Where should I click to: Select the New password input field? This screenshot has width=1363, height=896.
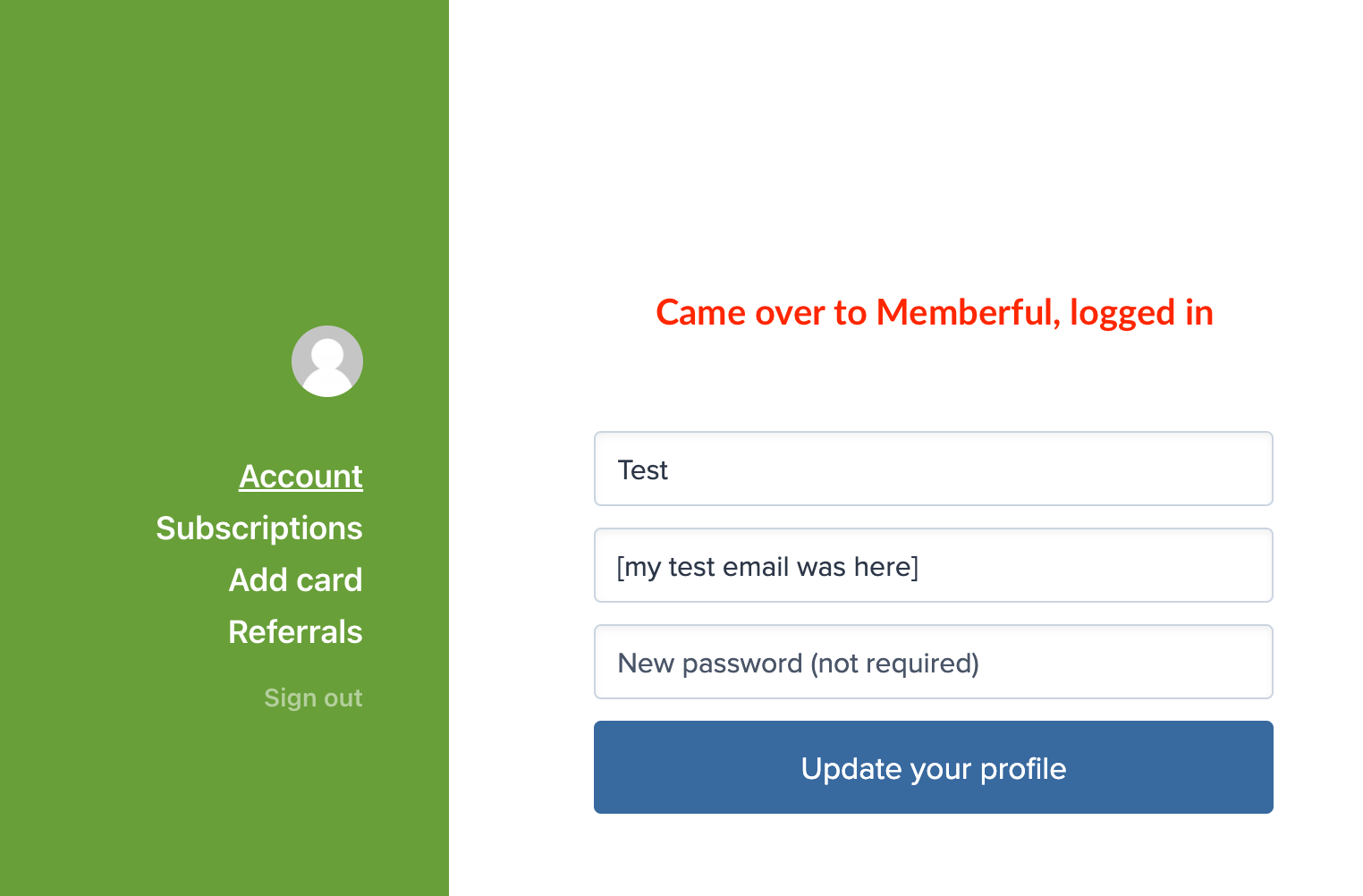[x=933, y=663]
